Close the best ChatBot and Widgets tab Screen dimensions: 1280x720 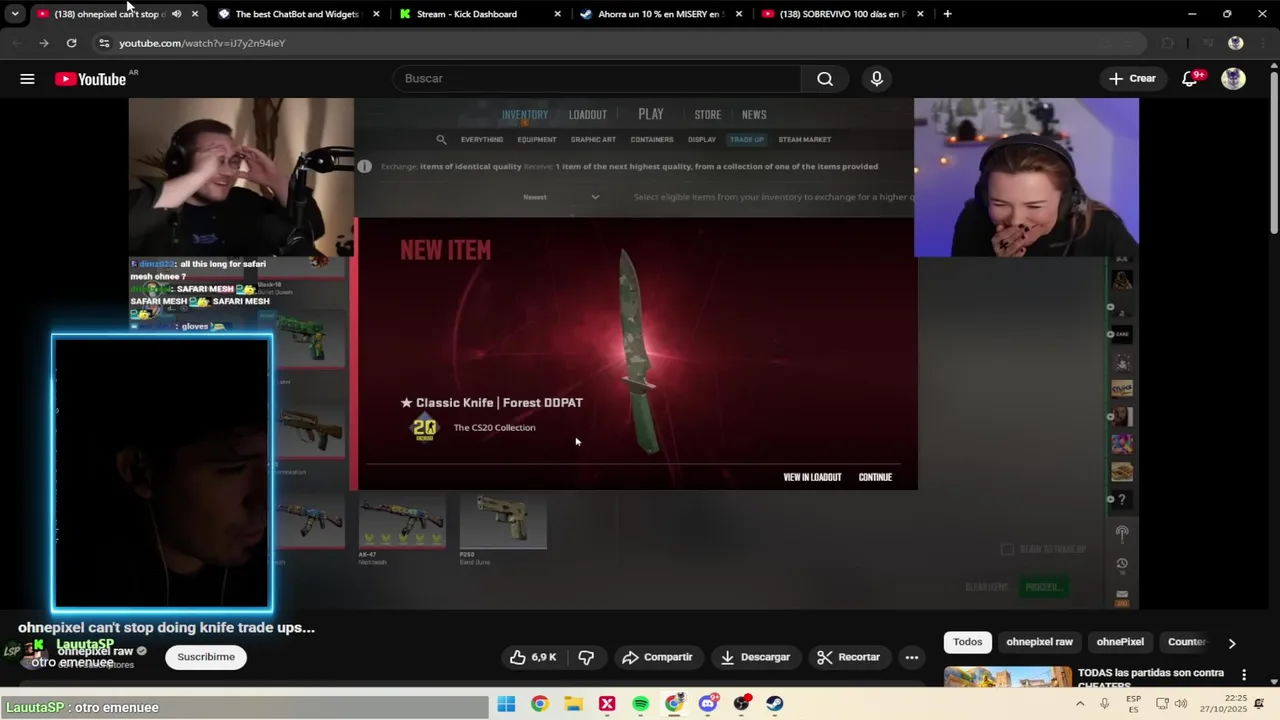(376, 14)
